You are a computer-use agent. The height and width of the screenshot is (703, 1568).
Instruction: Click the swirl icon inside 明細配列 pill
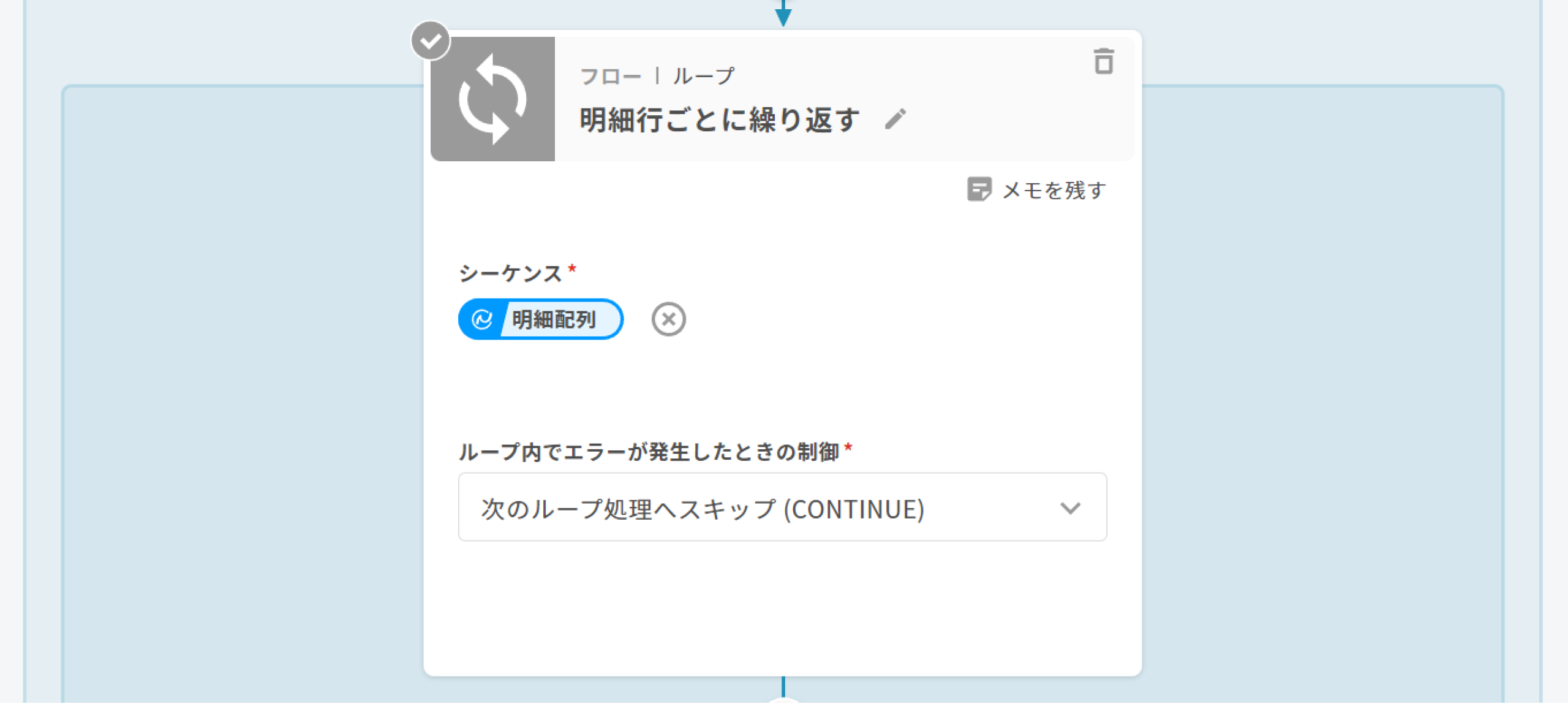[482, 319]
